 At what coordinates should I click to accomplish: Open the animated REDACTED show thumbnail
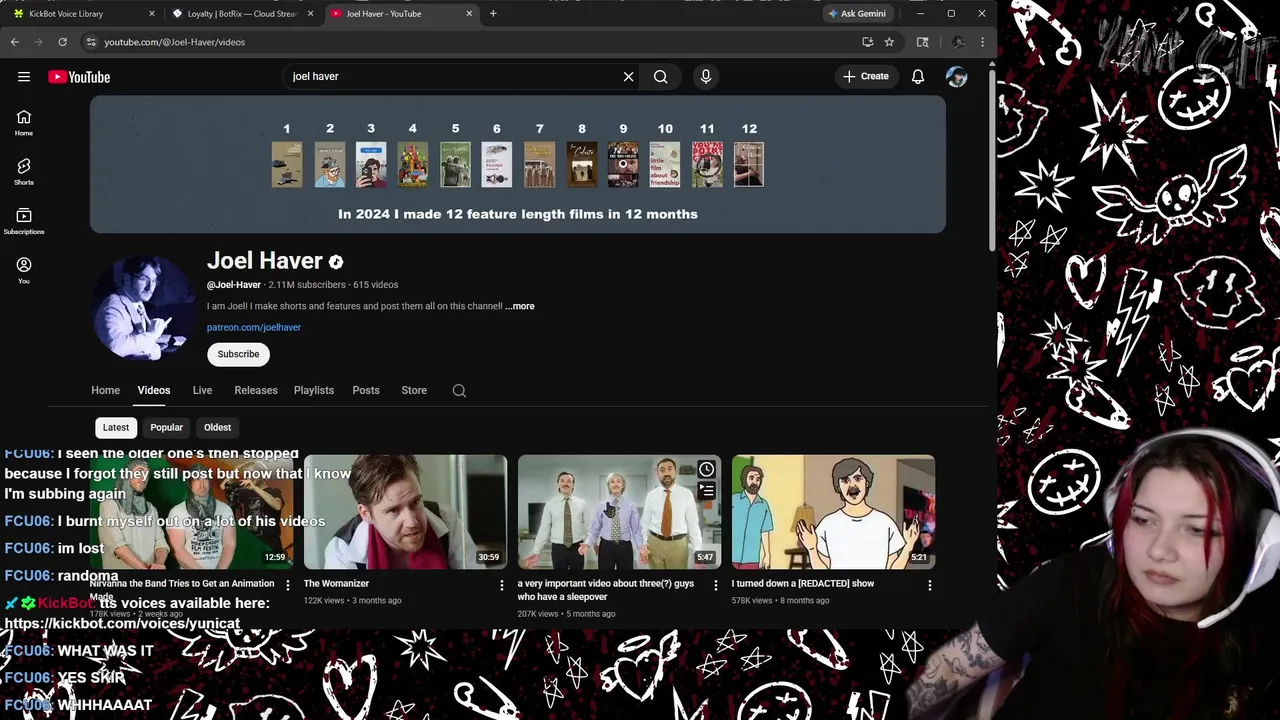[x=833, y=512]
